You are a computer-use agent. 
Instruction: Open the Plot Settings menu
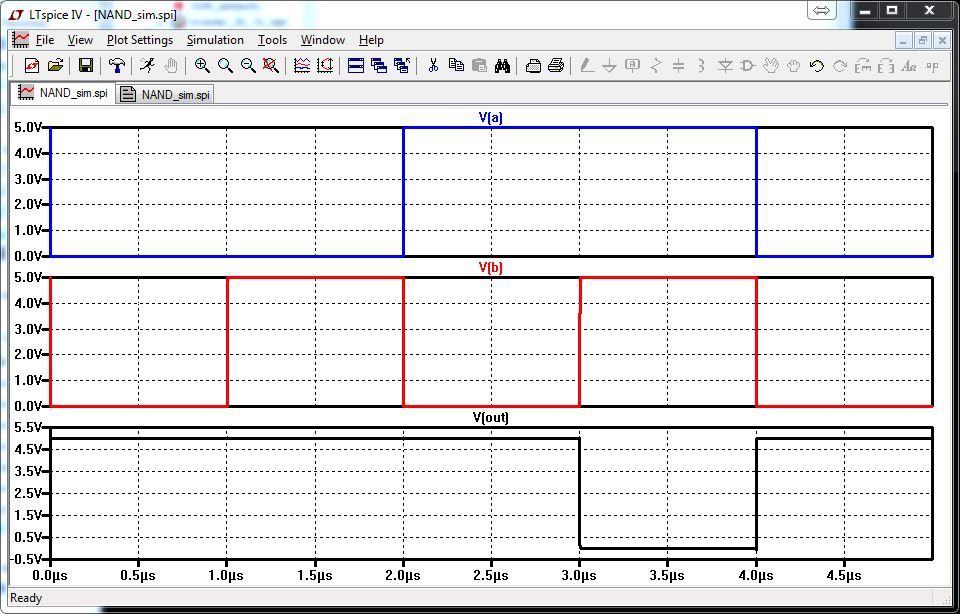coord(140,40)
